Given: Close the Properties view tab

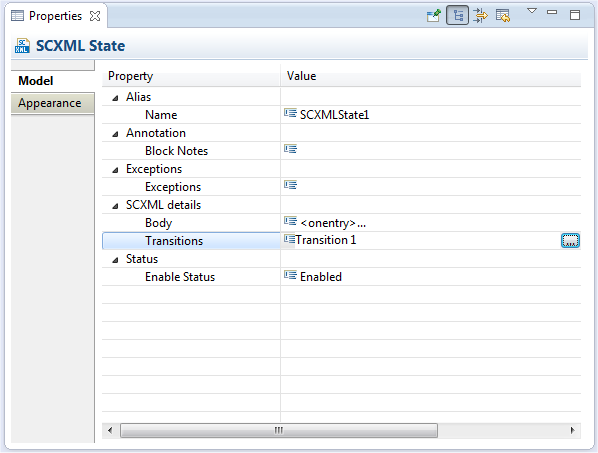Looking at the screenshot, I should click(95, 16).
